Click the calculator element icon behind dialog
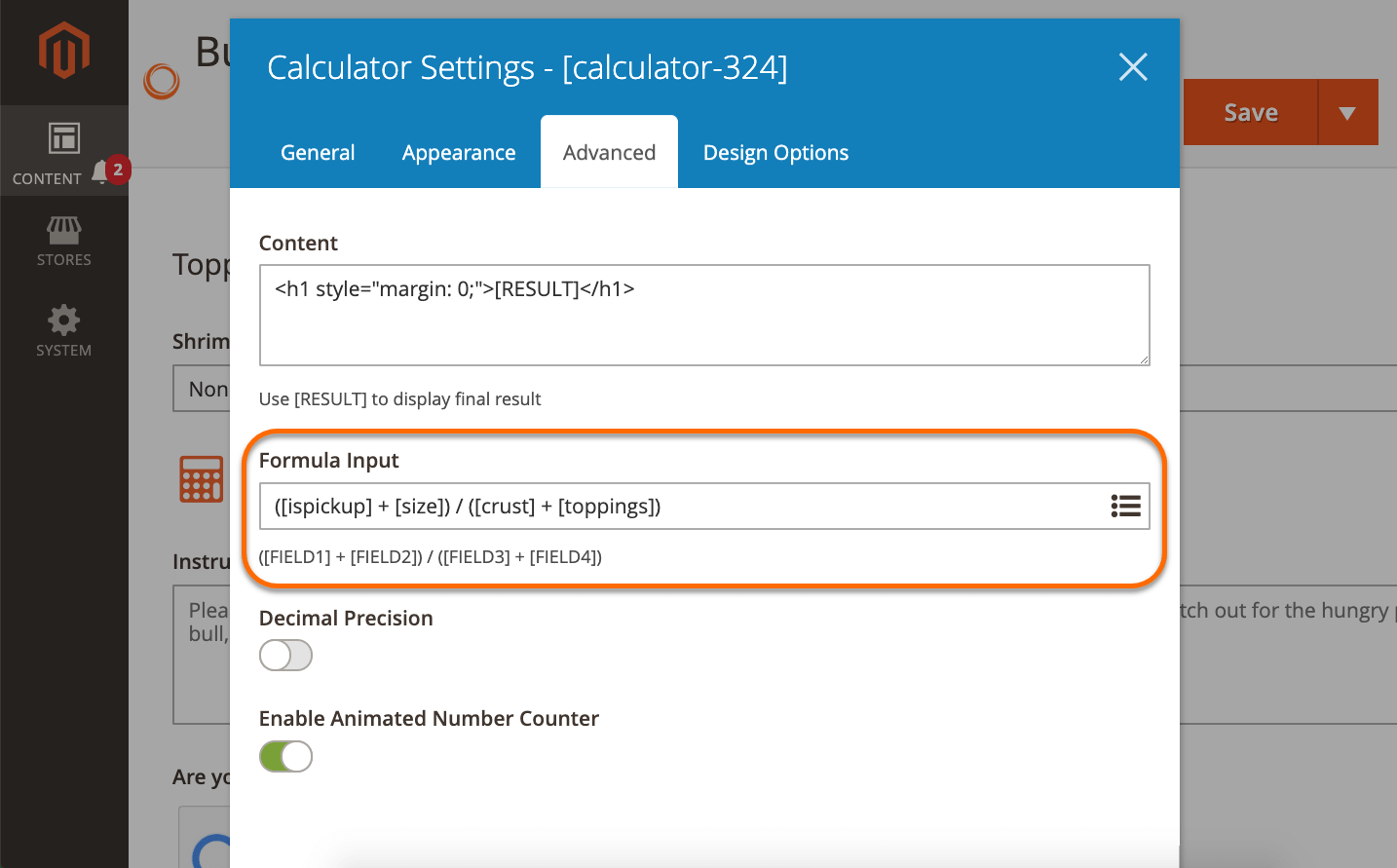The width and height of the screenshot is (1397, 868). point(202,478)
